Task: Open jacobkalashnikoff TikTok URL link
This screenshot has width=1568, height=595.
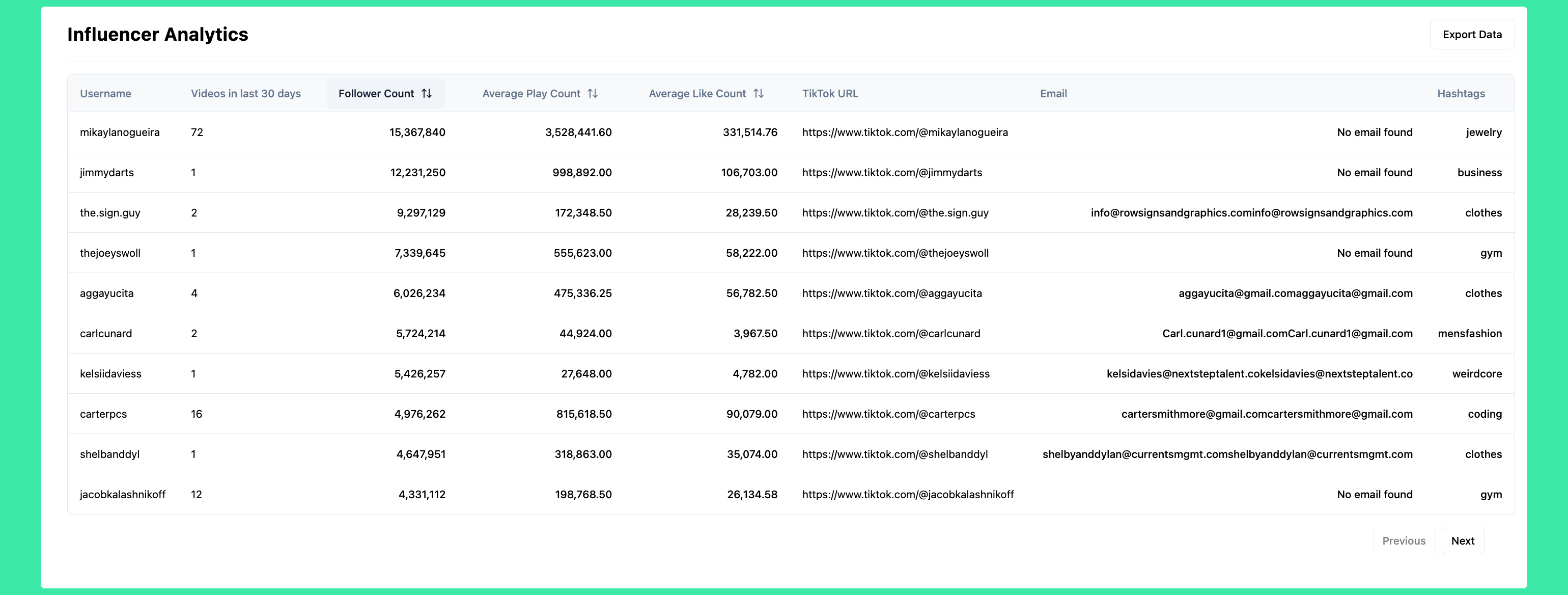Action: [908, 494]
